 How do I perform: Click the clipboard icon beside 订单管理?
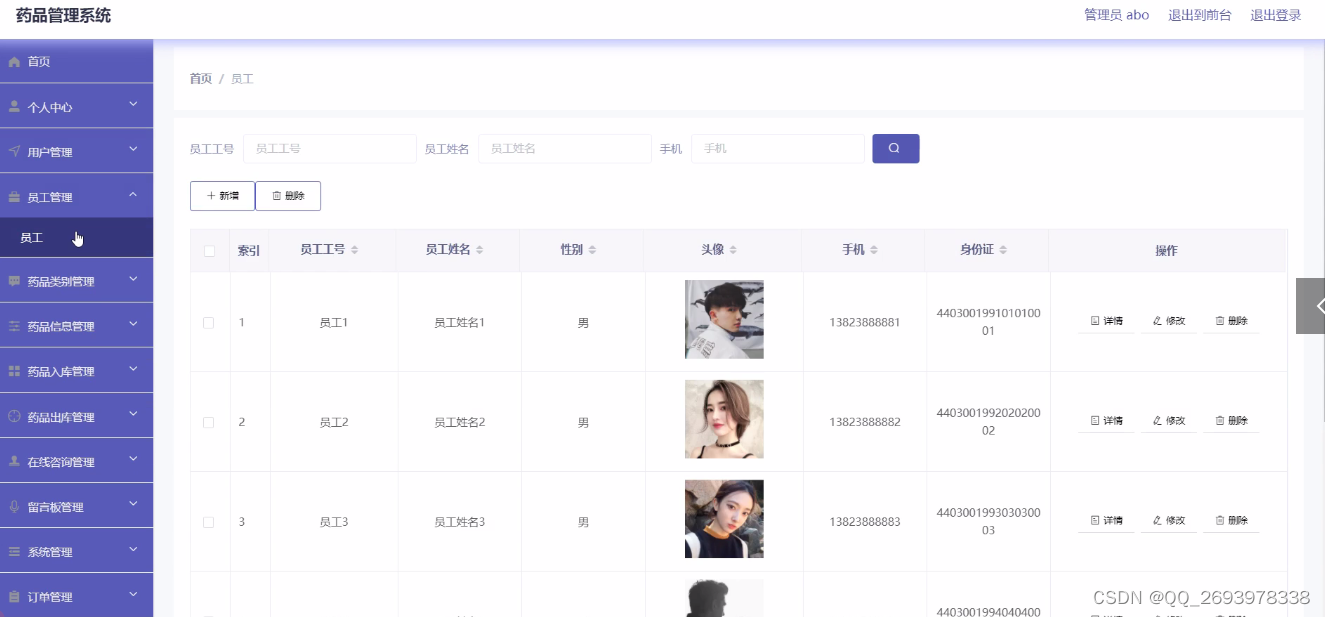coord(14,596)
